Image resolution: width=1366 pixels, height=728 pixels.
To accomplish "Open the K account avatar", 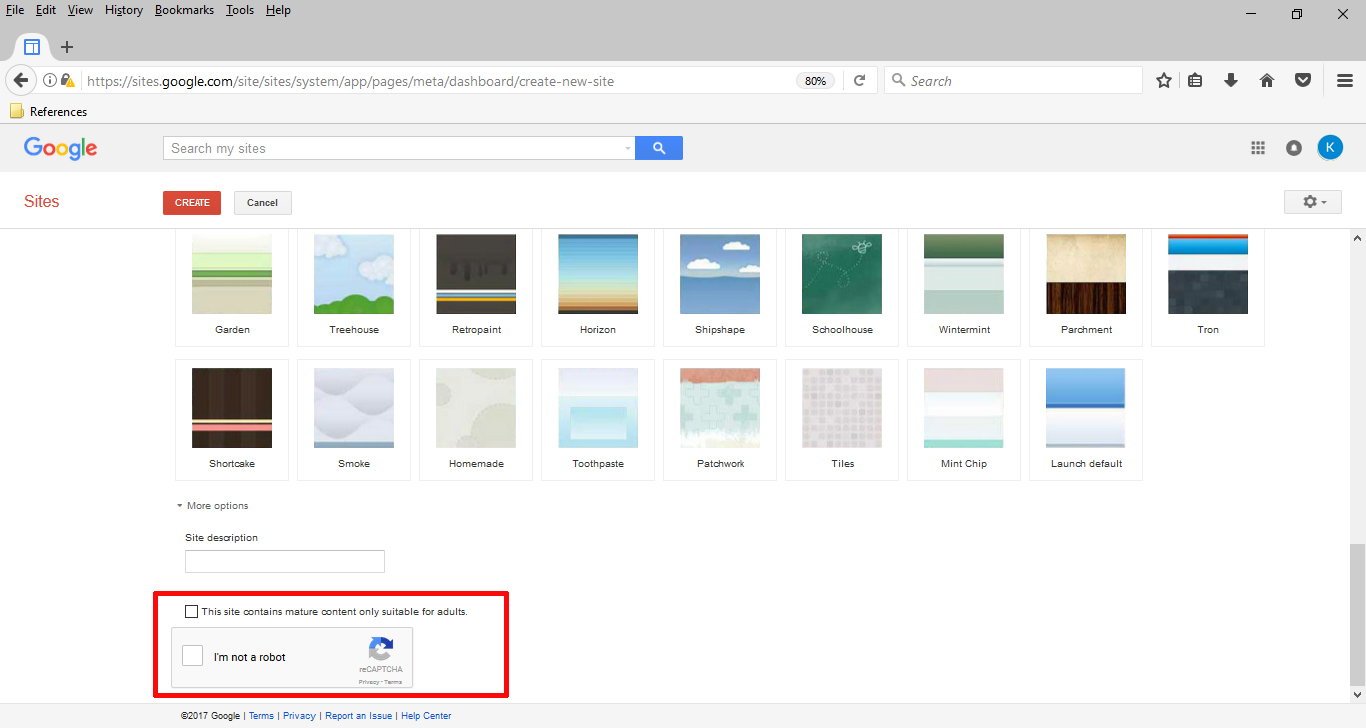I will [1330, 148].
